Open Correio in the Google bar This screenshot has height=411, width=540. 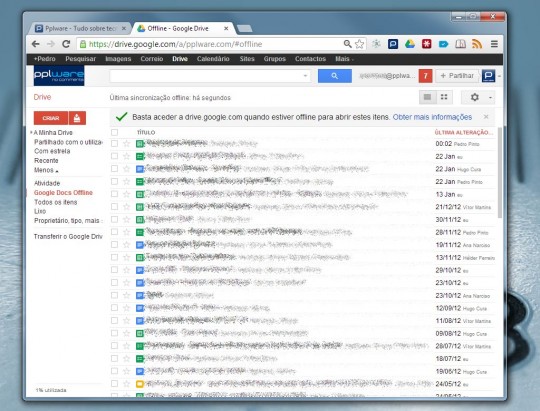pos(152,59)
